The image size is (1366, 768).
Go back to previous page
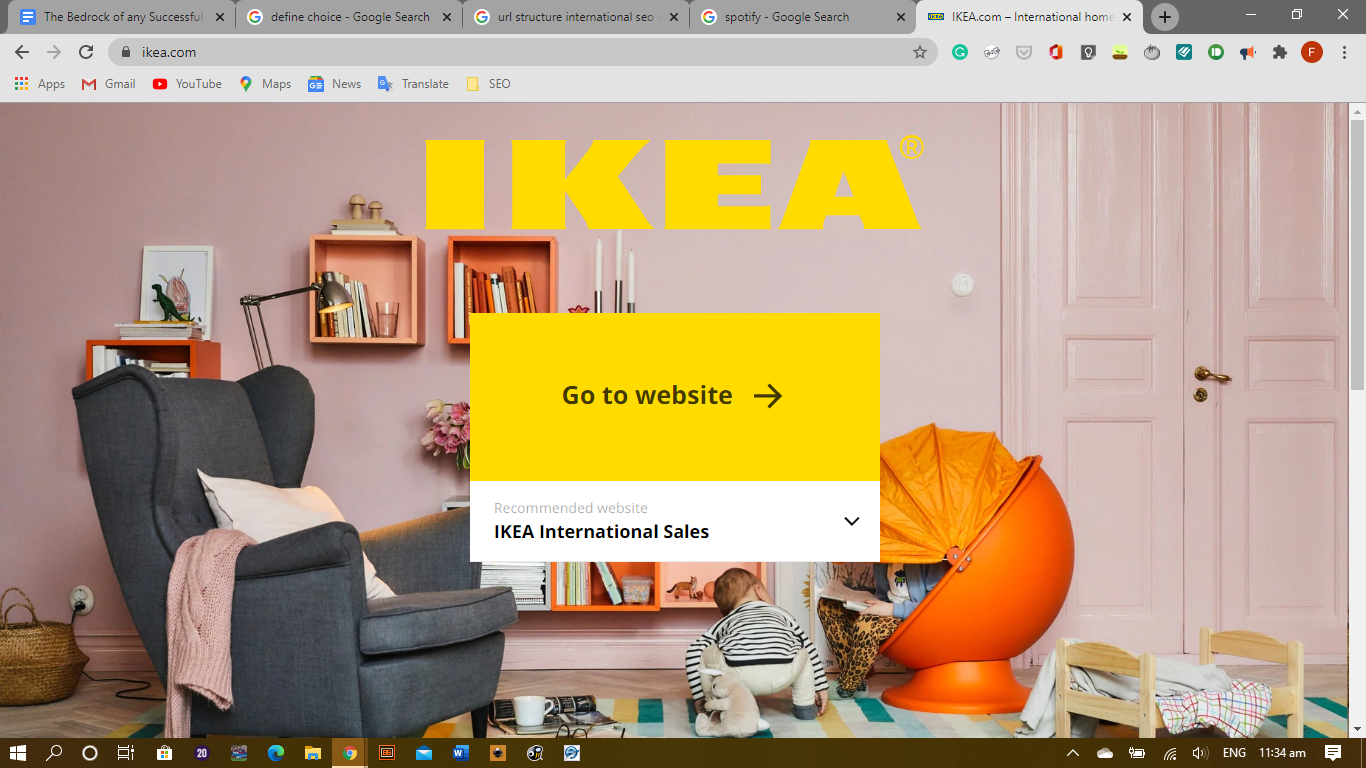coord(22,52)
